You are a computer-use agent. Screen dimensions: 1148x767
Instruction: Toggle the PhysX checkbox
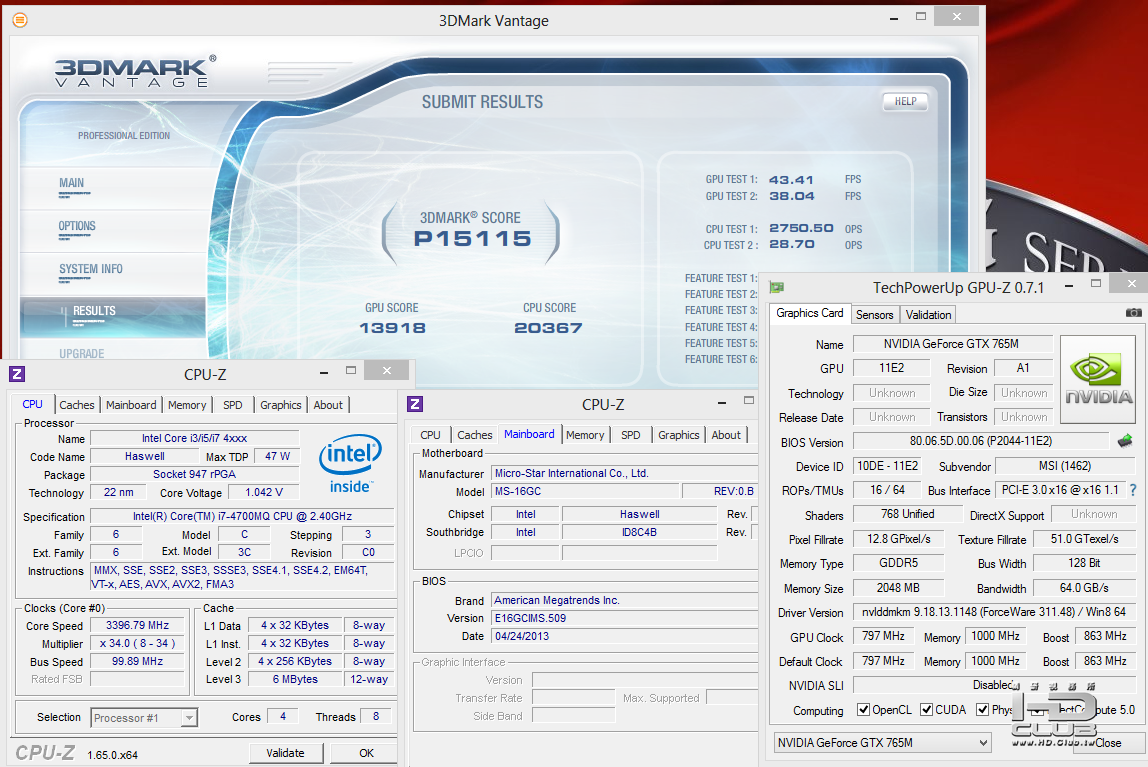[983, 710]
